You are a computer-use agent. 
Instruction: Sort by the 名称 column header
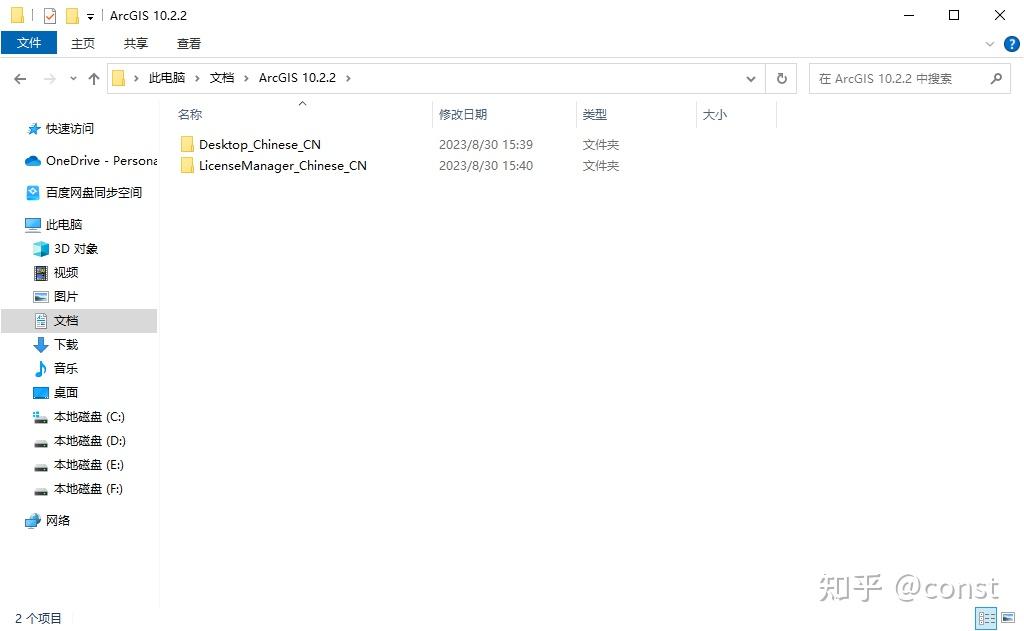pos(190,114)
